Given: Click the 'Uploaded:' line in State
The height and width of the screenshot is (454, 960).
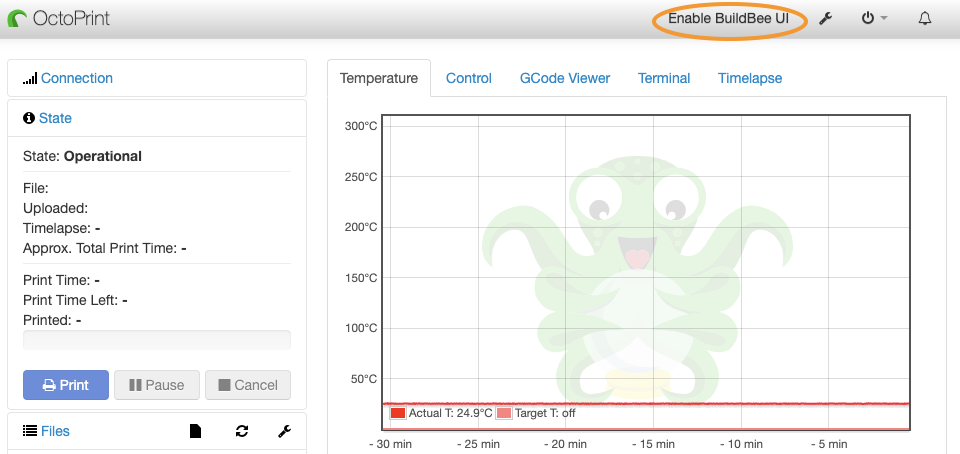Looking at the screenshot, I should click(x=56, y=208).
